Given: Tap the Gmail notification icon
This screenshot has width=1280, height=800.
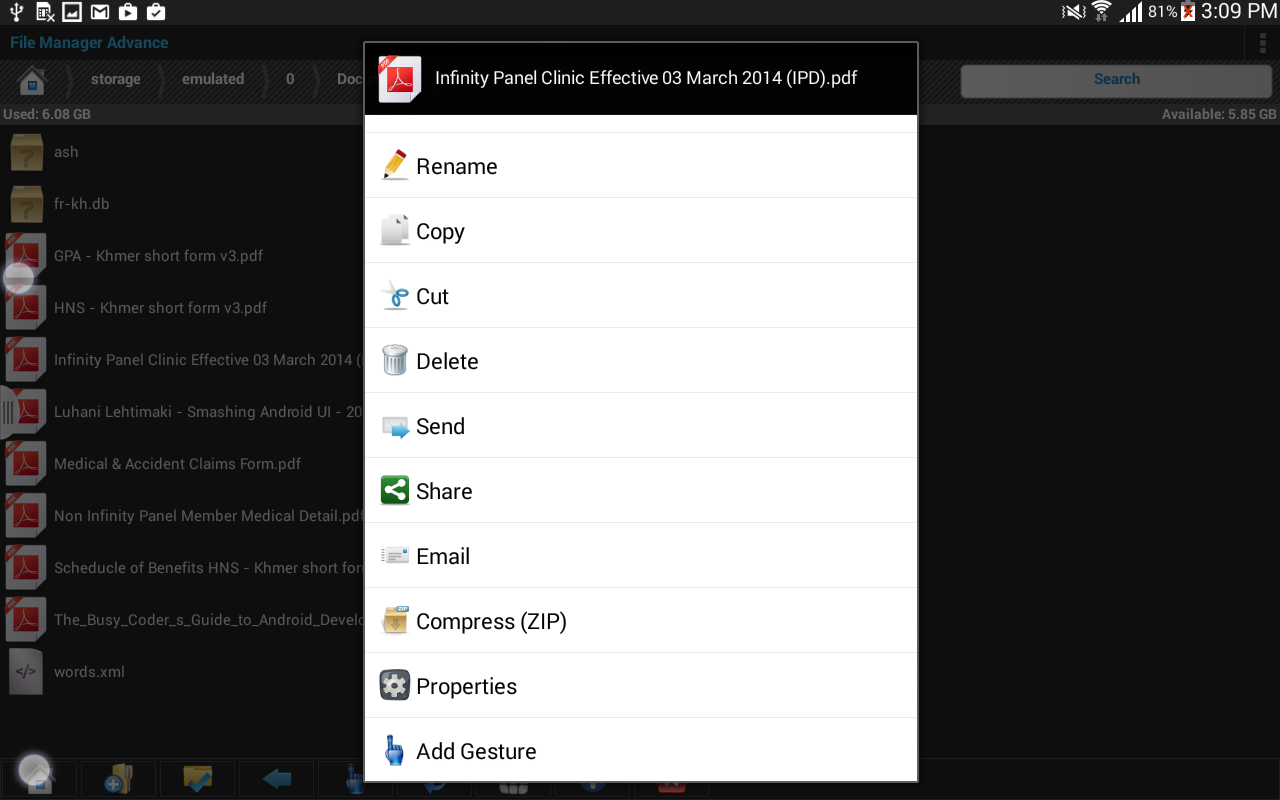Looking at the screenshot, I should click(100, 12).
